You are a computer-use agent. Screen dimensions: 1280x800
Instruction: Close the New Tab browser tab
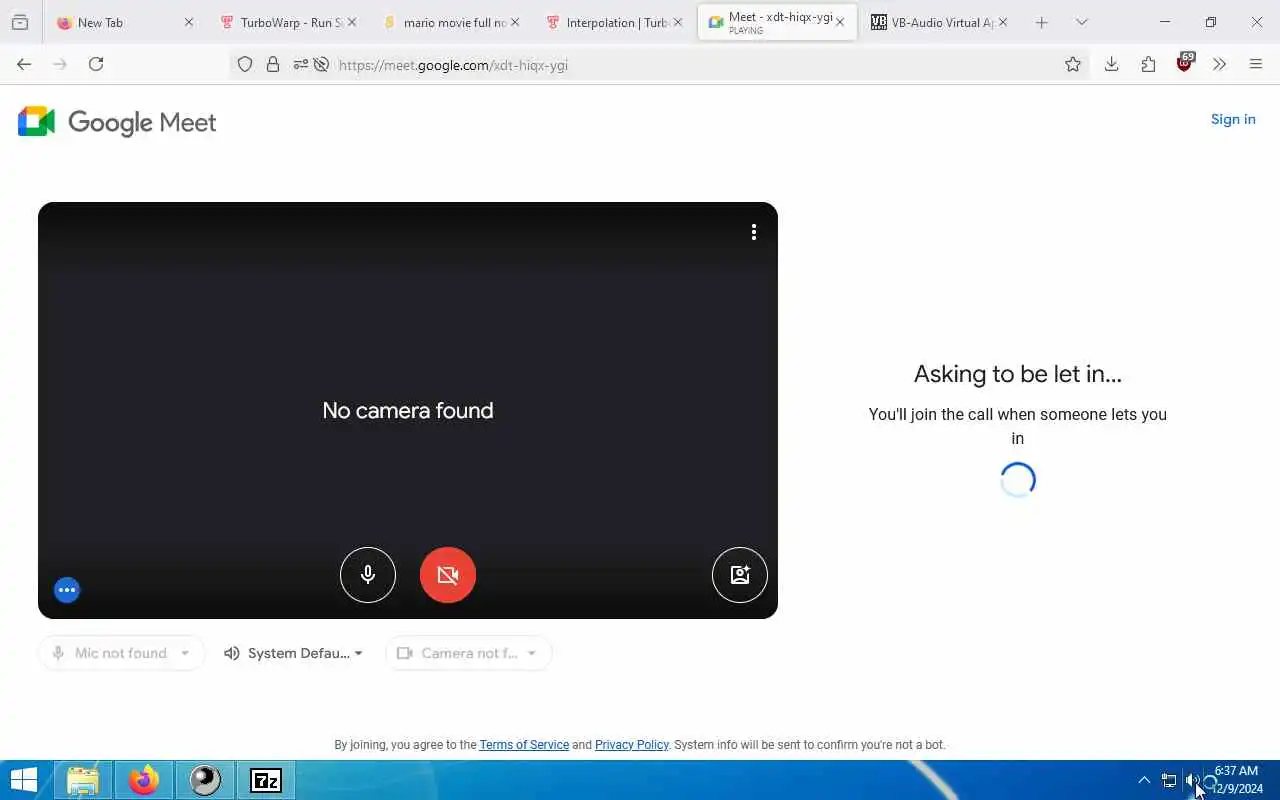click(188, 22)
